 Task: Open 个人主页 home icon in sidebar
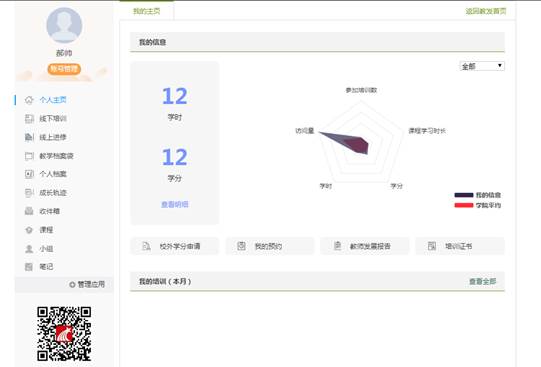click(29, 100)
